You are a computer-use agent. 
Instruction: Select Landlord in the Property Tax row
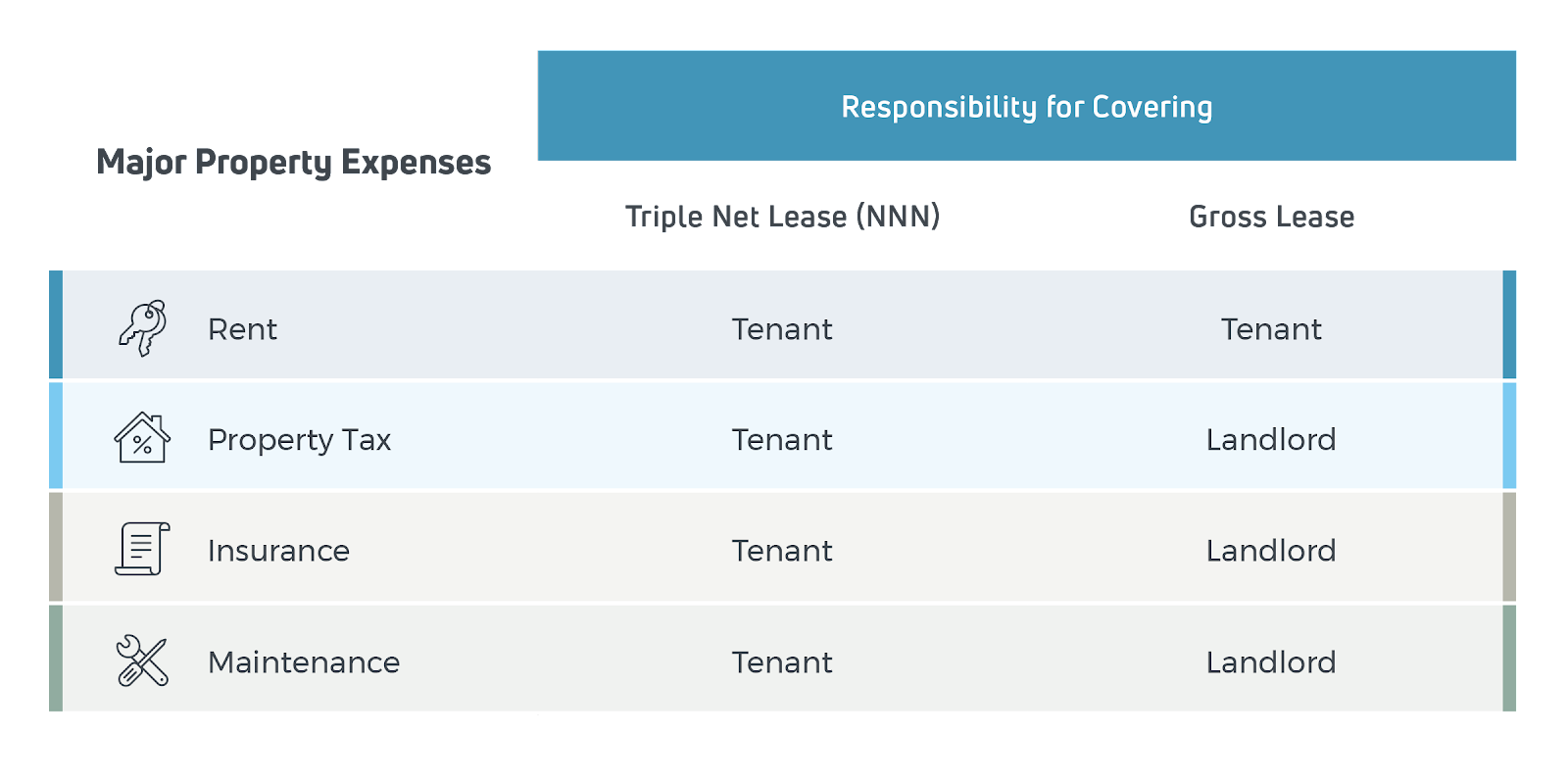pos(1271,440)
